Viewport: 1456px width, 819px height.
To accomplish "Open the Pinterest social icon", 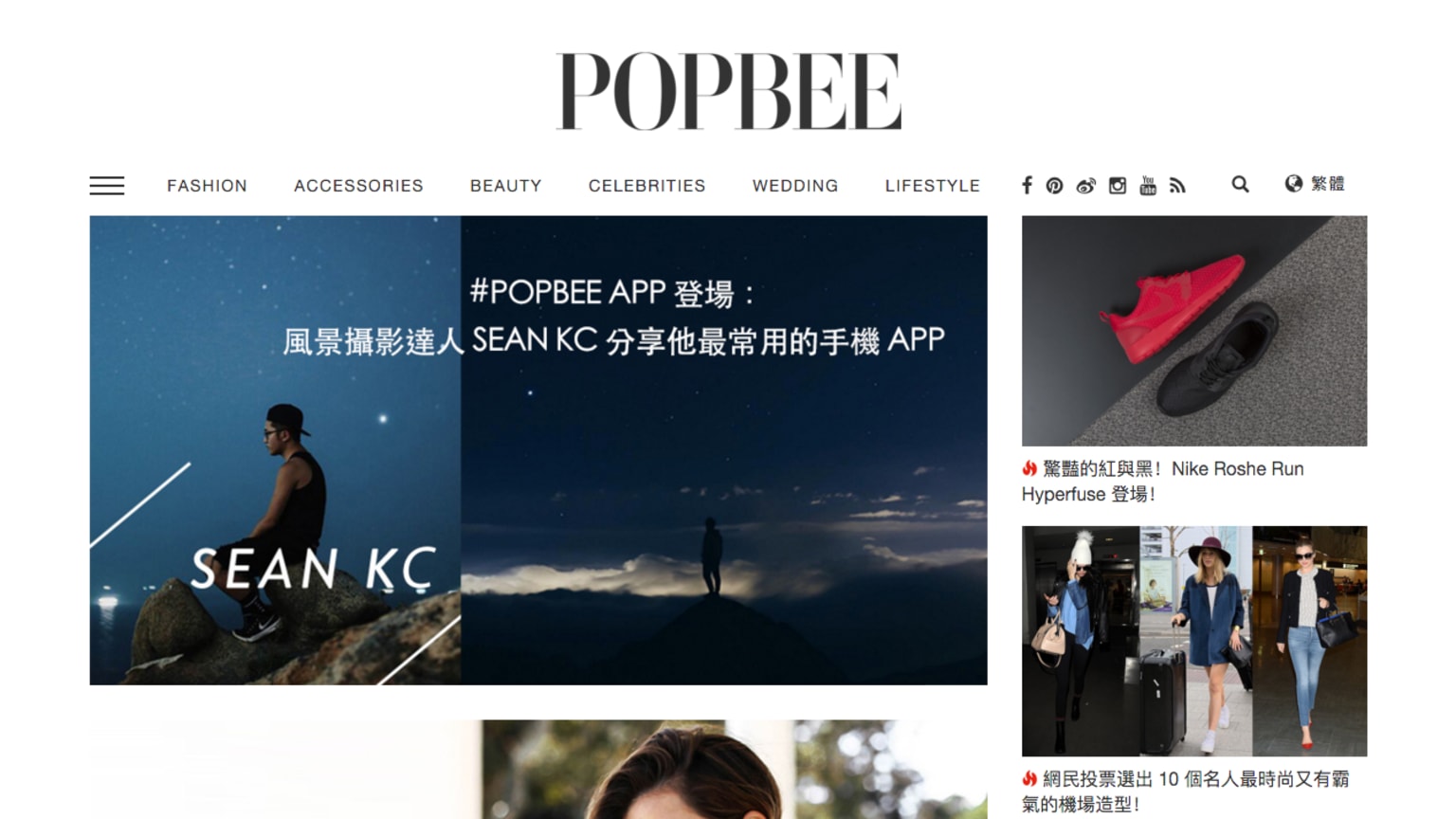I will (x=1054, y=186).
